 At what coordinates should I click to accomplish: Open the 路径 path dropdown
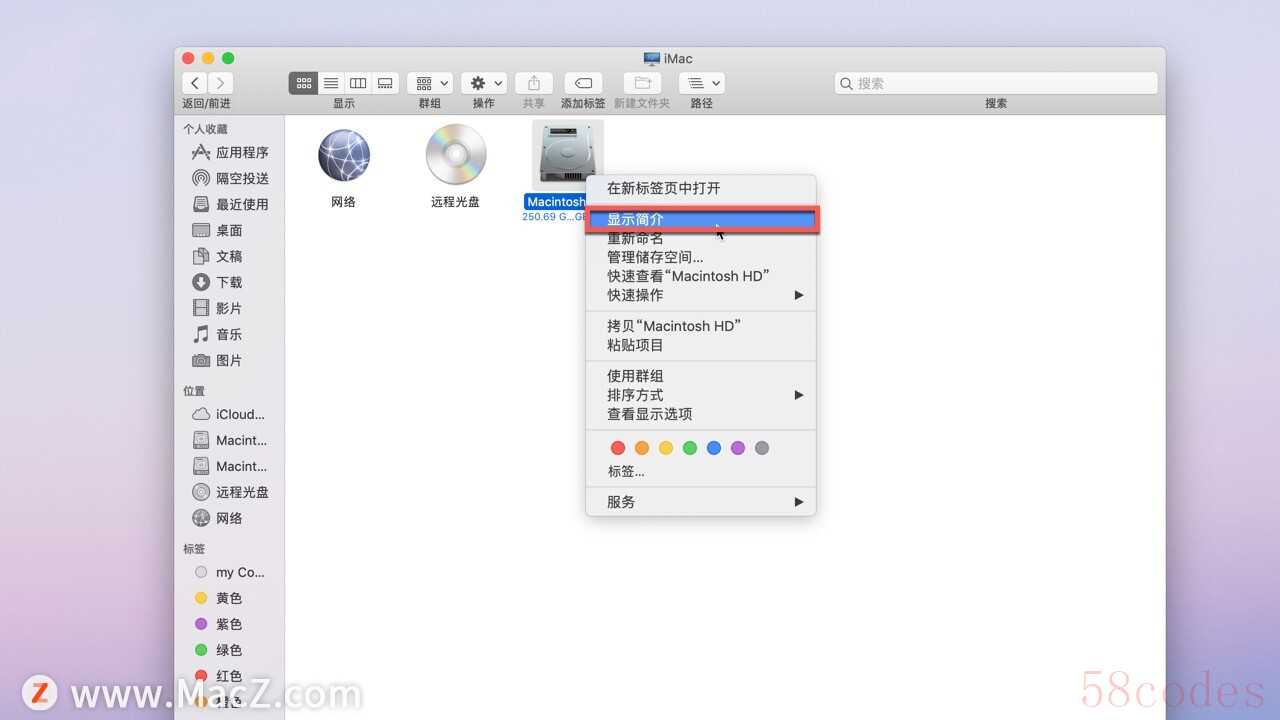pyautogui.click(x=701, y=83)
